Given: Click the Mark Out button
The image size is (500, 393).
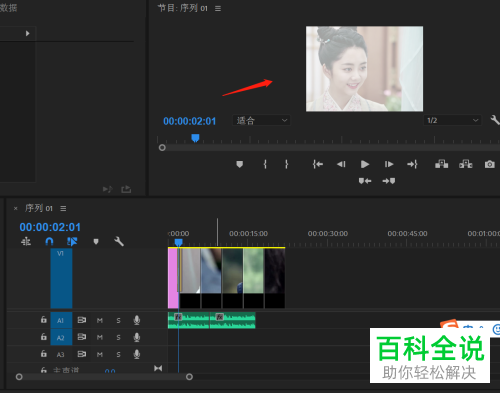Looking at the screenshot, I should point(286,164).
